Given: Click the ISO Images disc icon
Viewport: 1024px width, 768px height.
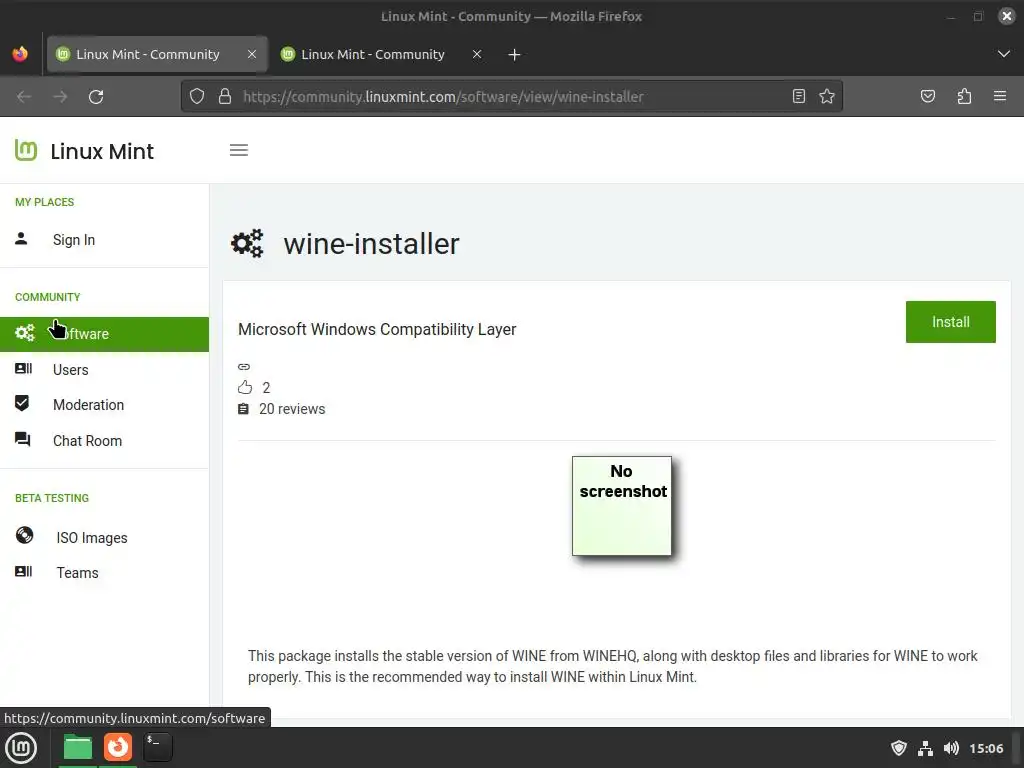Looking at the screenshot, I should (24, 536).
